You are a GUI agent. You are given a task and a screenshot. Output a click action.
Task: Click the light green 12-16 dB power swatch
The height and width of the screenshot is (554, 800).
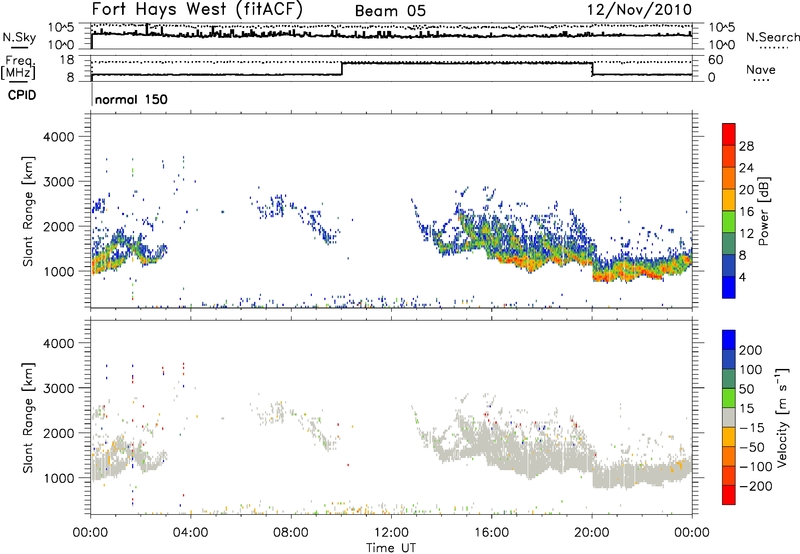tap(729, 222)
